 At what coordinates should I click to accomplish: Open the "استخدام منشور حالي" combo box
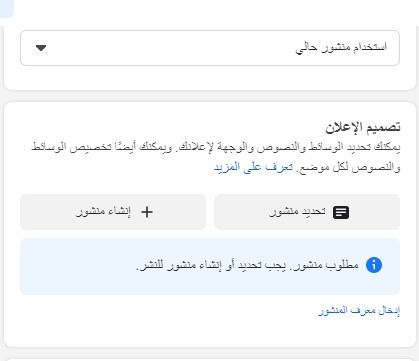click(210, 48)
